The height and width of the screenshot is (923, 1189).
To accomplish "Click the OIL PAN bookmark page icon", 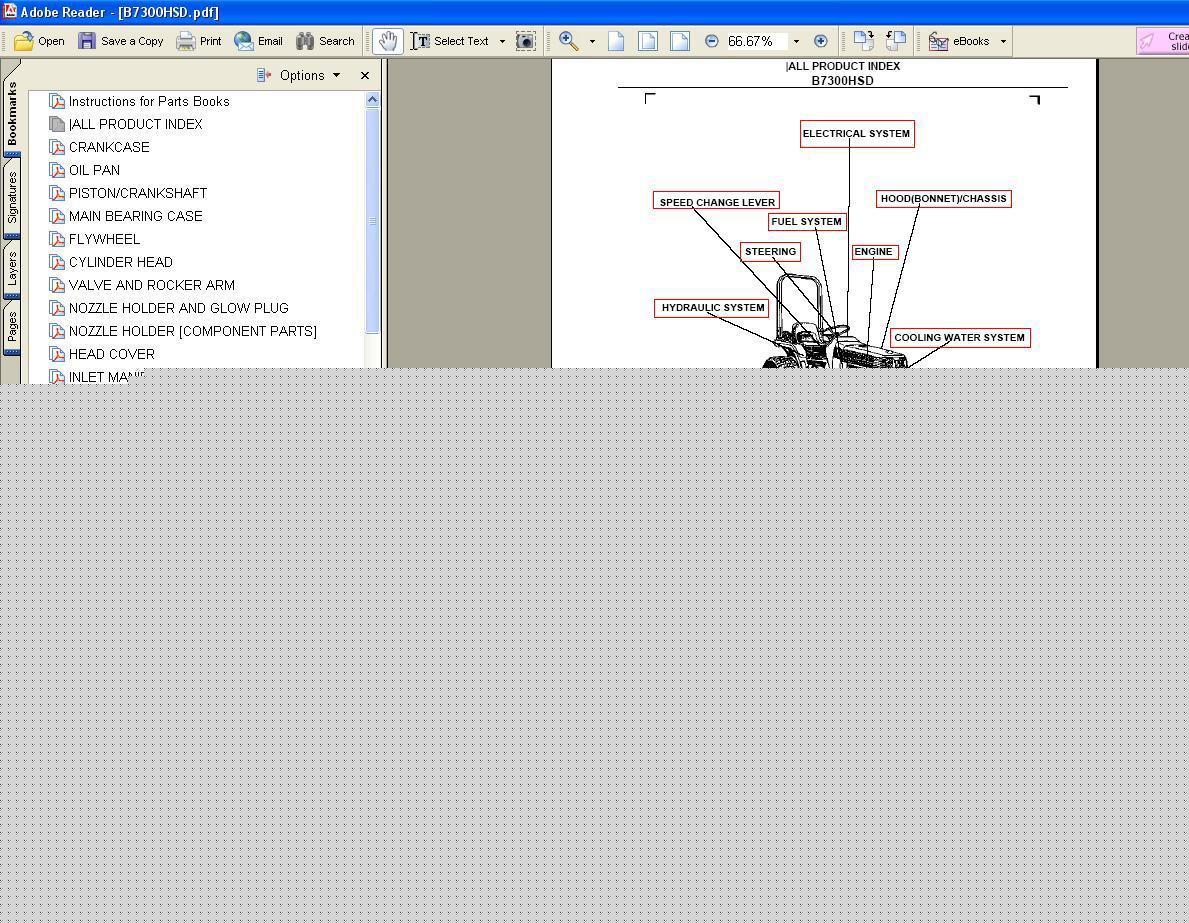I will pos(57,170).
